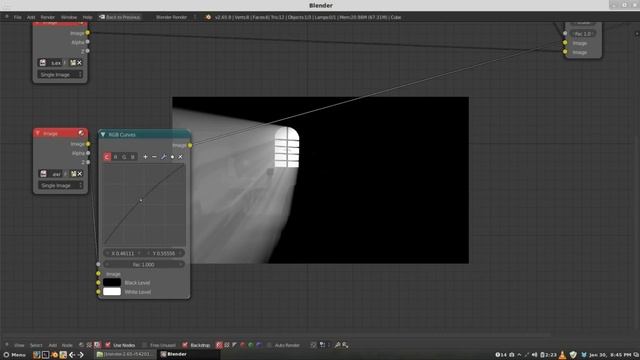Select the combined C channel in RGB Curves
Image resolution: width=640 pixels, height=360 pixels.
pos(107,157)
